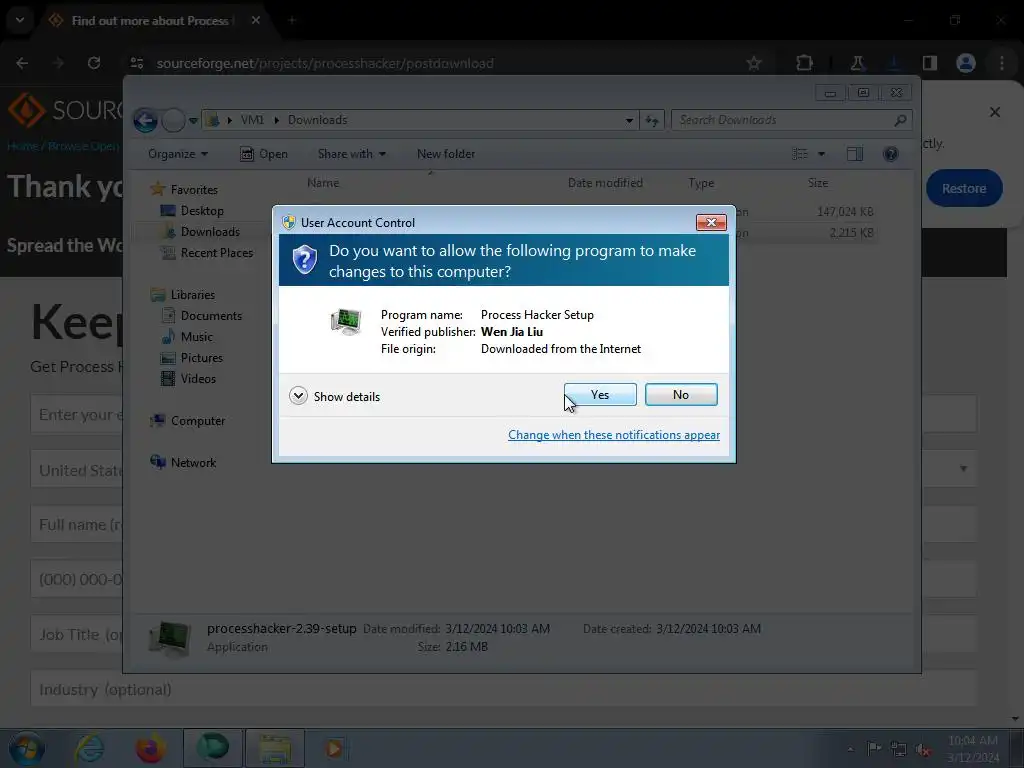Sort by Type column header
The image size is (1024, 768).
point(701,183)
